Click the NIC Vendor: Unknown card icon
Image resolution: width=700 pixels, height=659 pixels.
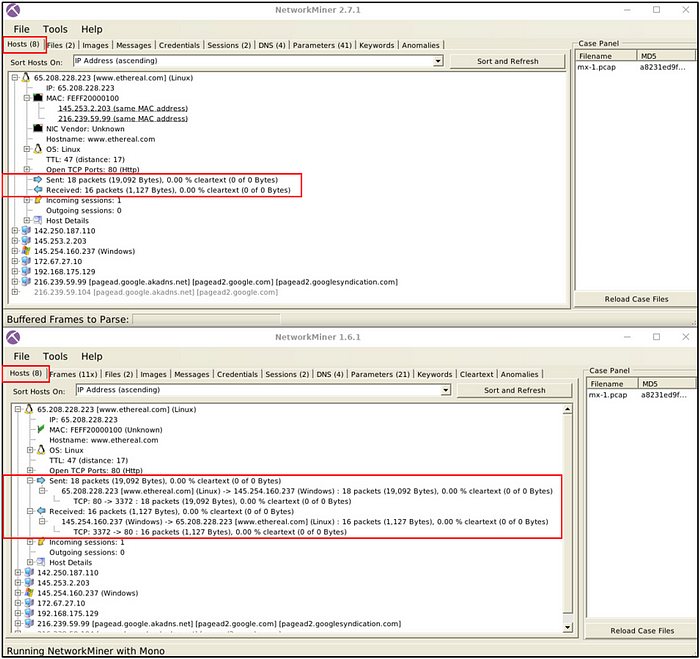click(x=38, y=128)
